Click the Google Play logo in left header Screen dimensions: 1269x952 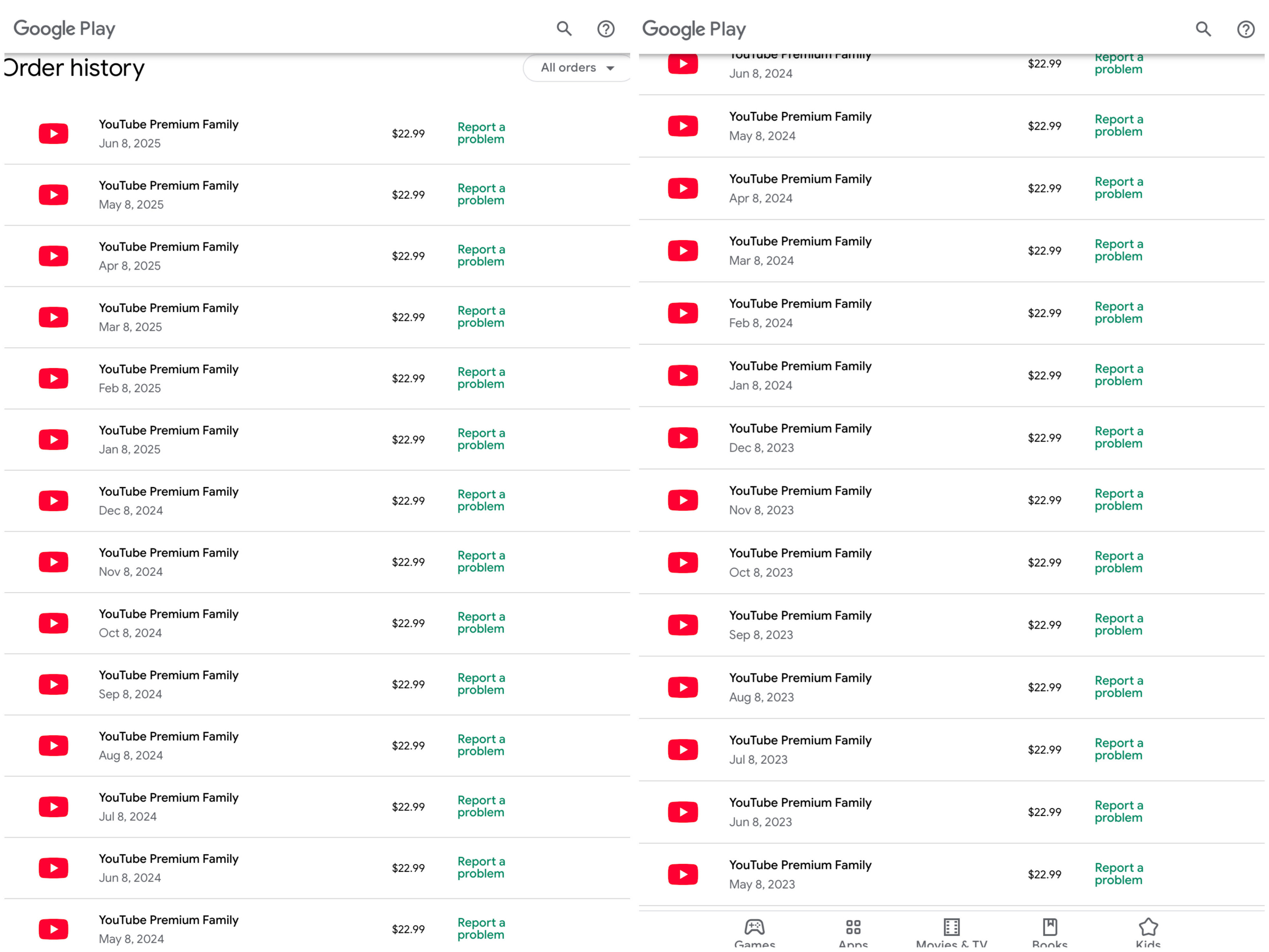tap(64, 29)
